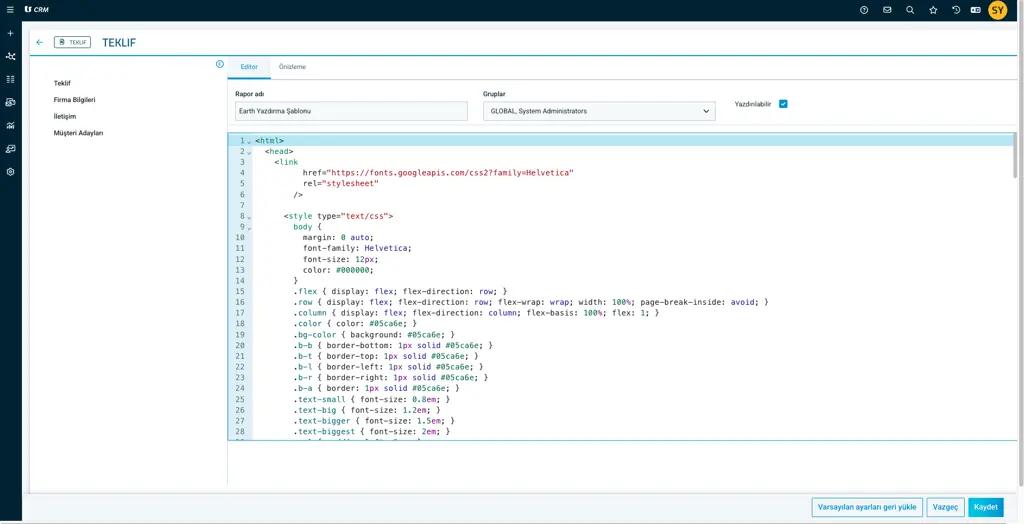The image size is (1024, 524).
Task: Click the "stylesheet" rel value in code
Action: tap(351, 184)
